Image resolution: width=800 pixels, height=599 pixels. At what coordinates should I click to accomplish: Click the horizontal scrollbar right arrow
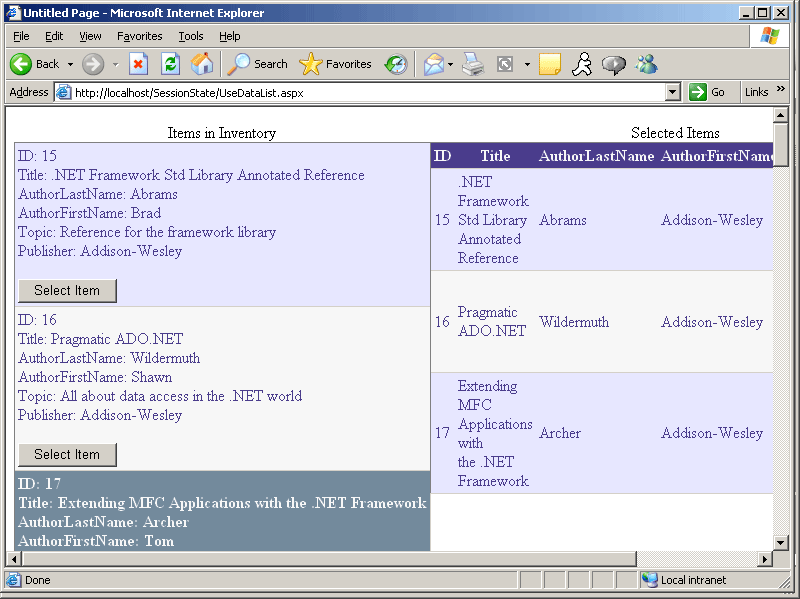[x=765, y=559]
